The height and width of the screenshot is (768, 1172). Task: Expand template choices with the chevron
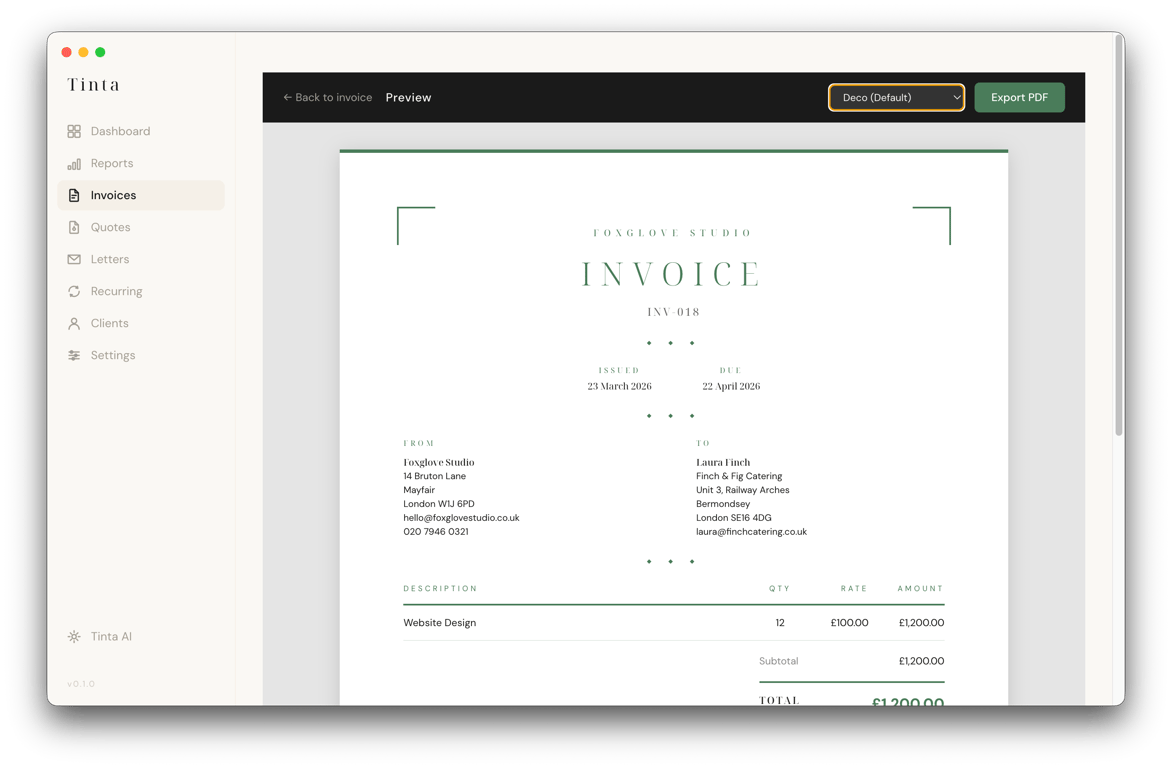coord(952,97)
